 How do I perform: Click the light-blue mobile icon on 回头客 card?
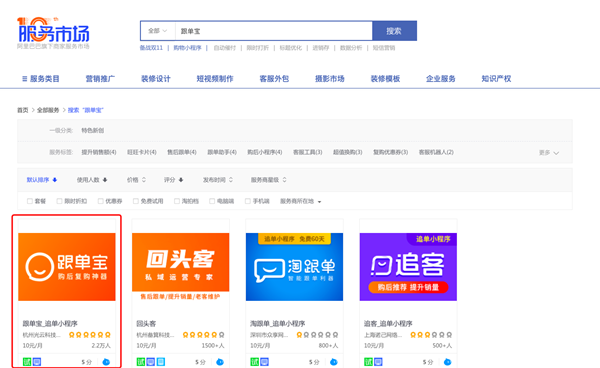tap(161, 362)
